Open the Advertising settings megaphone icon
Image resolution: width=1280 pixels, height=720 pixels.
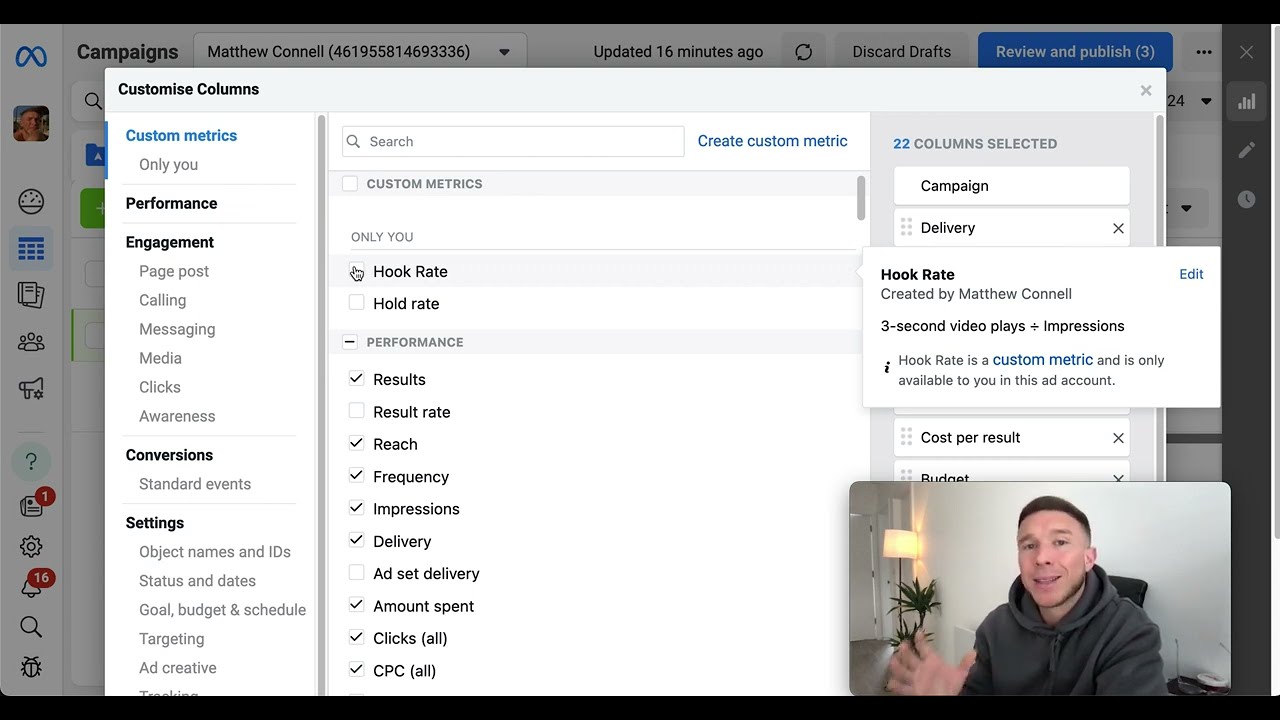click(31, 389)
